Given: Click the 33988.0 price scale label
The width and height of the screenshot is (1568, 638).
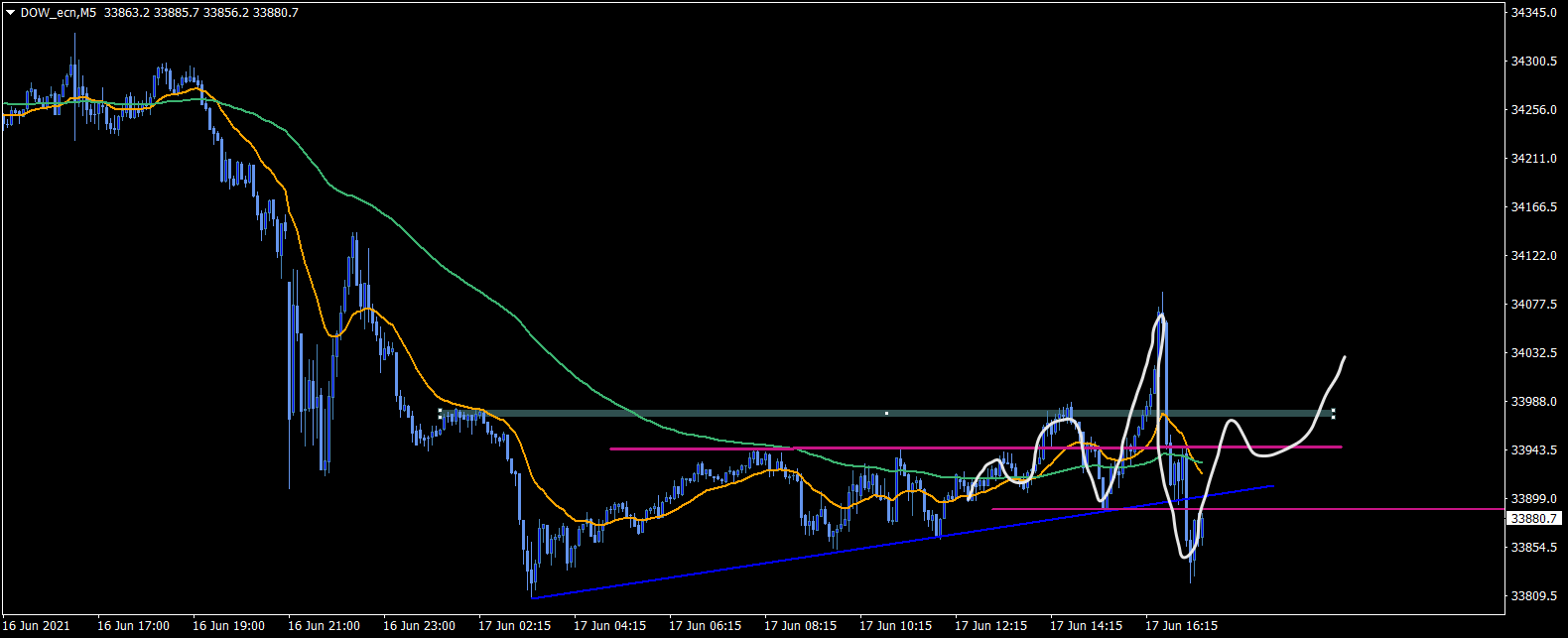Looking at the screenshot, I should [1533, 402].
